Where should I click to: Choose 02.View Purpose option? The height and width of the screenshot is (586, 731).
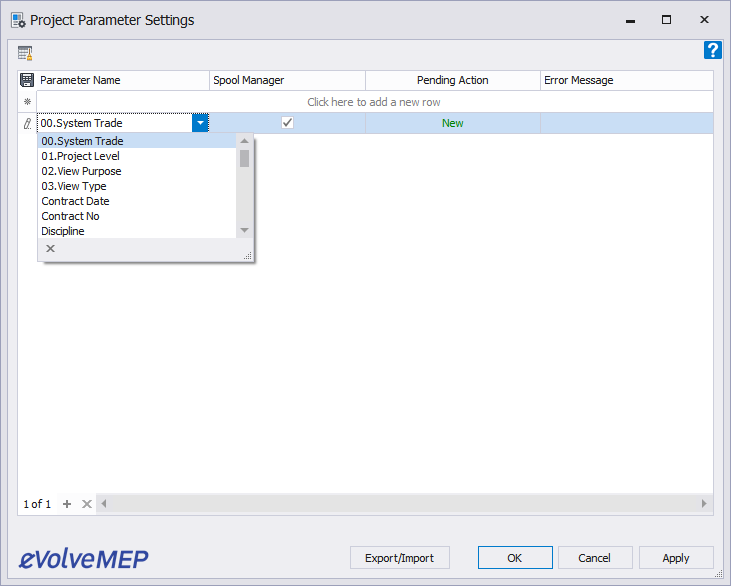[137, 171]
